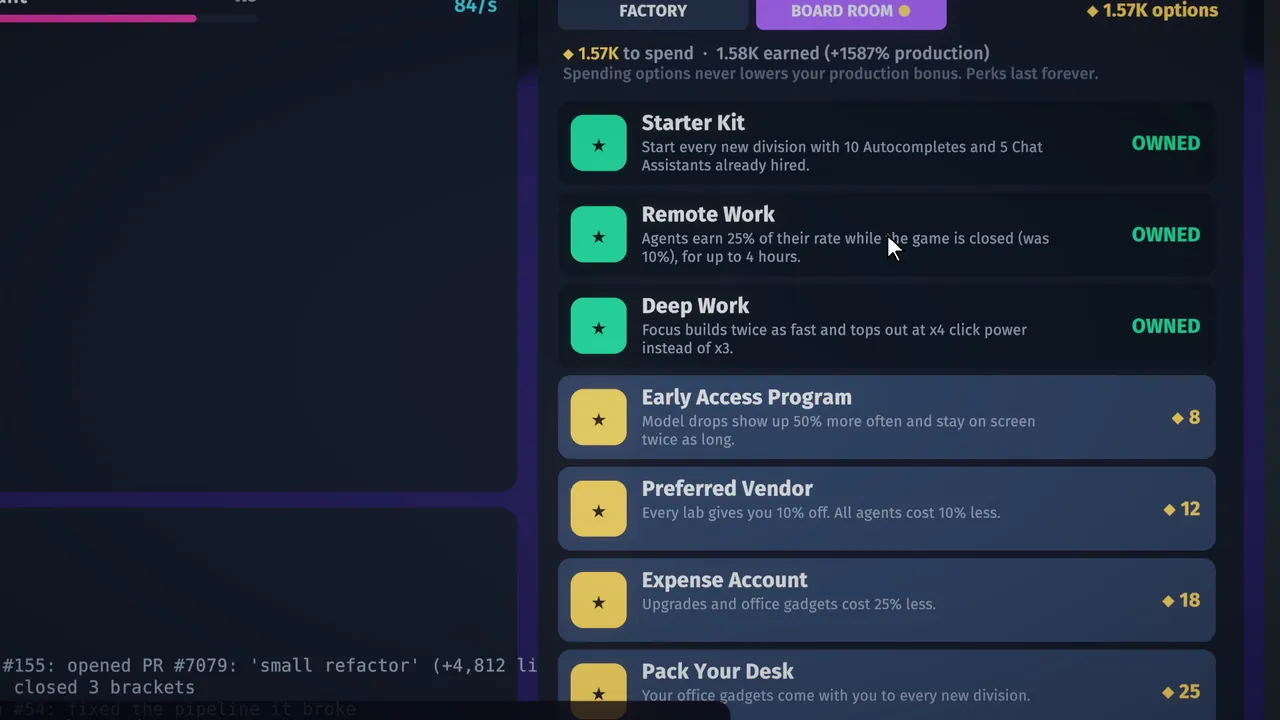
Task: Click the 'Spending options never lowers' note
Action: click(830, 74)
